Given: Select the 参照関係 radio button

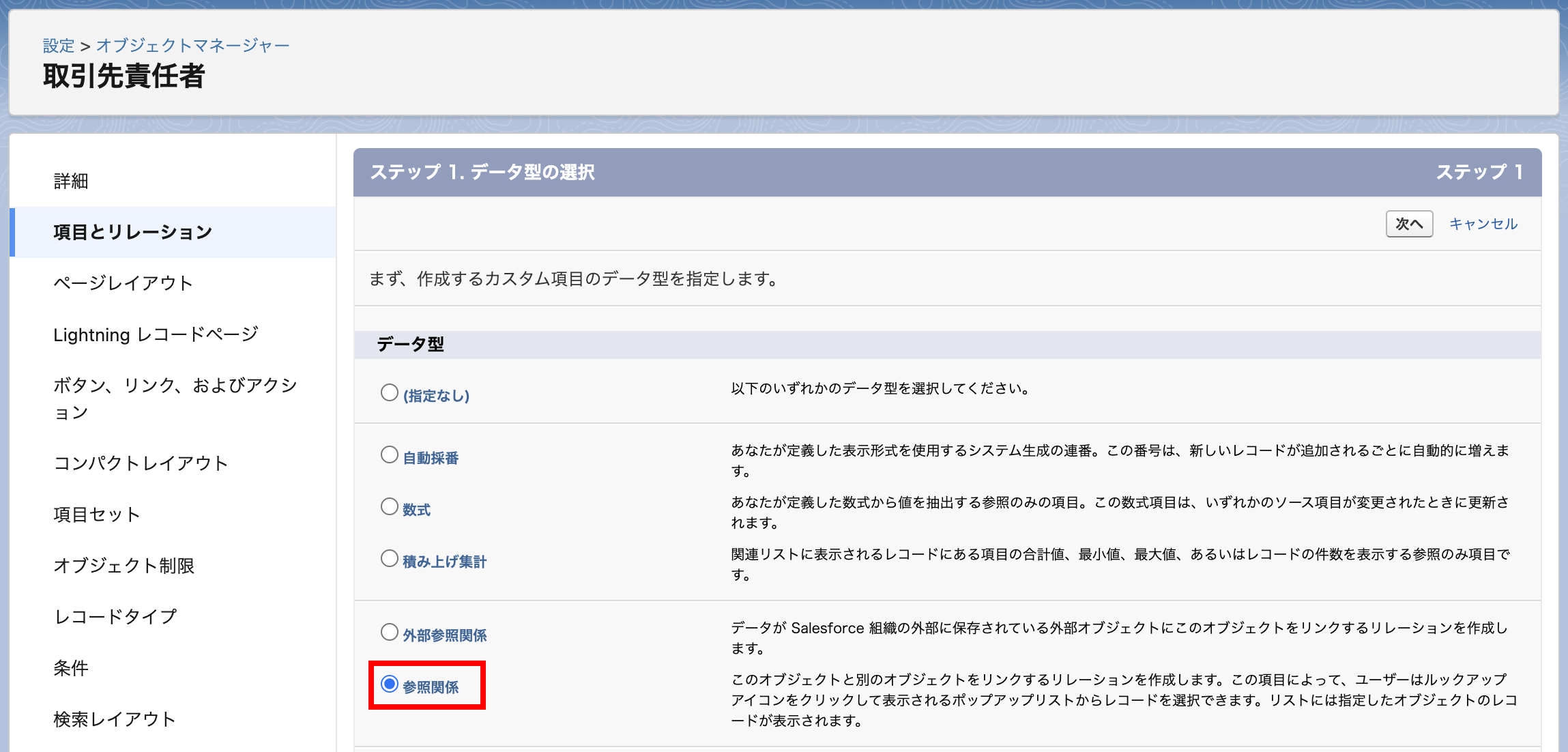Looking at the screenshot, I should click(x=390, y=684).
